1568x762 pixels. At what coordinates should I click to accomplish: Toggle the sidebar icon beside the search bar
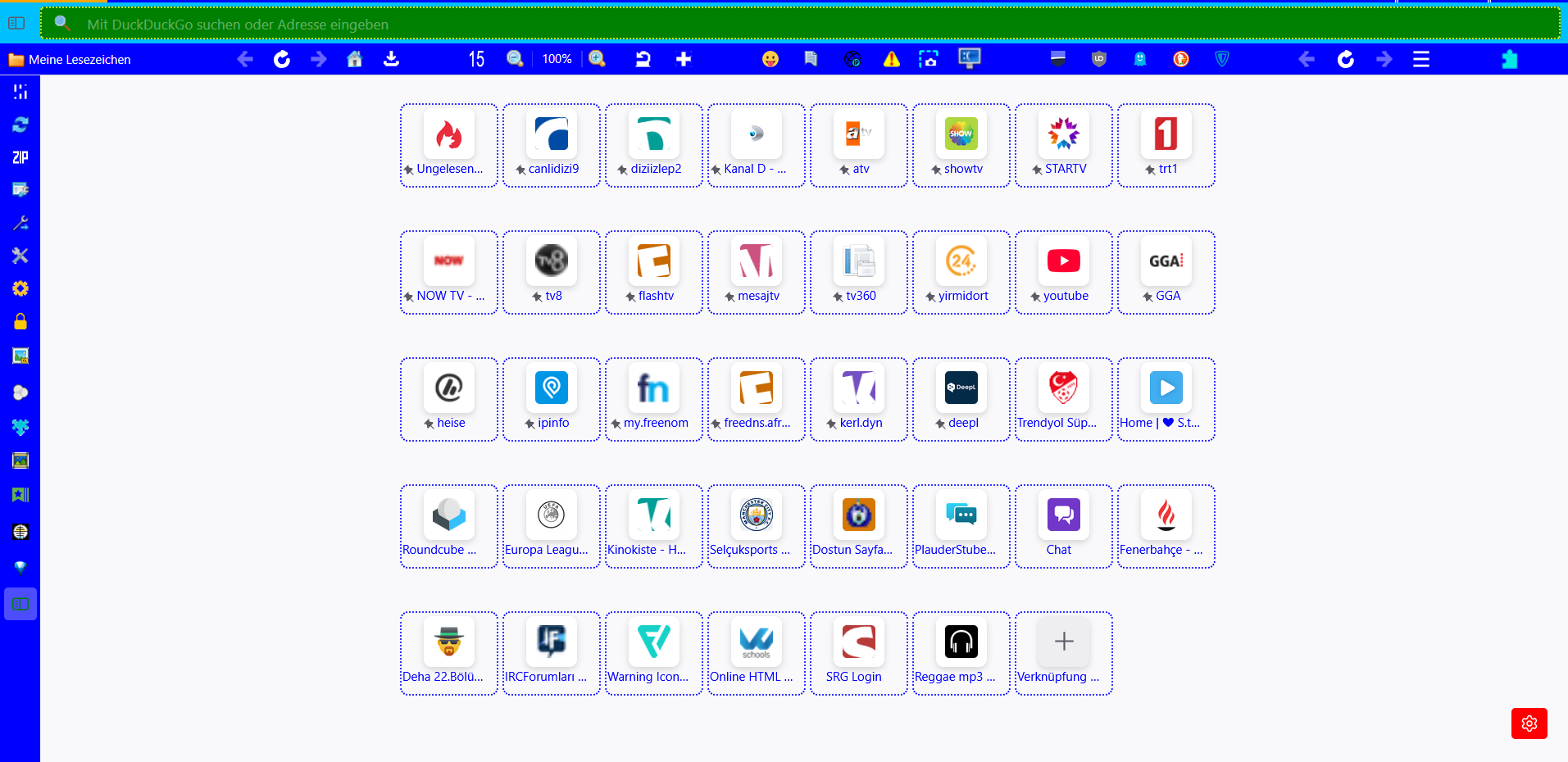point(16,23)
